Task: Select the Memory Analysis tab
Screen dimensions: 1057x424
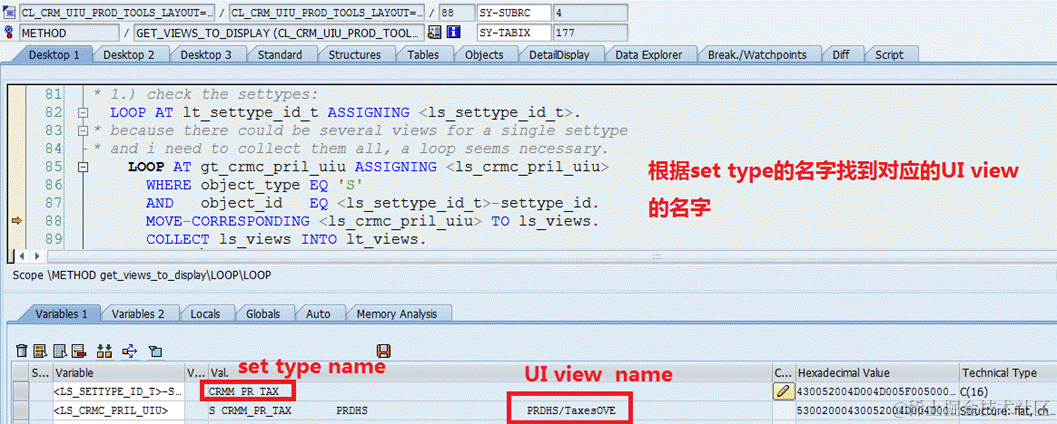Action: (x=396, y=313)
